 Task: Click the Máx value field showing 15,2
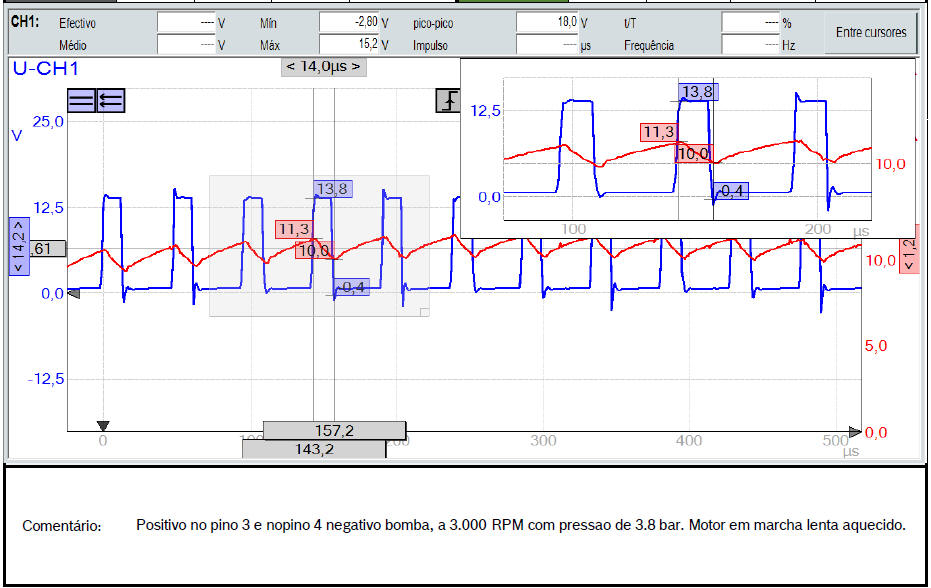click(349, 44)
